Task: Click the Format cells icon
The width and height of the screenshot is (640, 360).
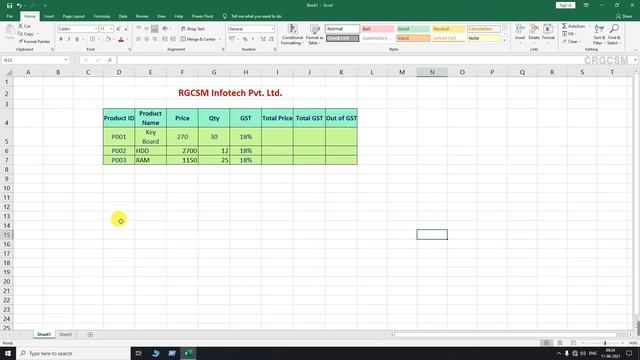Action: 548,29
